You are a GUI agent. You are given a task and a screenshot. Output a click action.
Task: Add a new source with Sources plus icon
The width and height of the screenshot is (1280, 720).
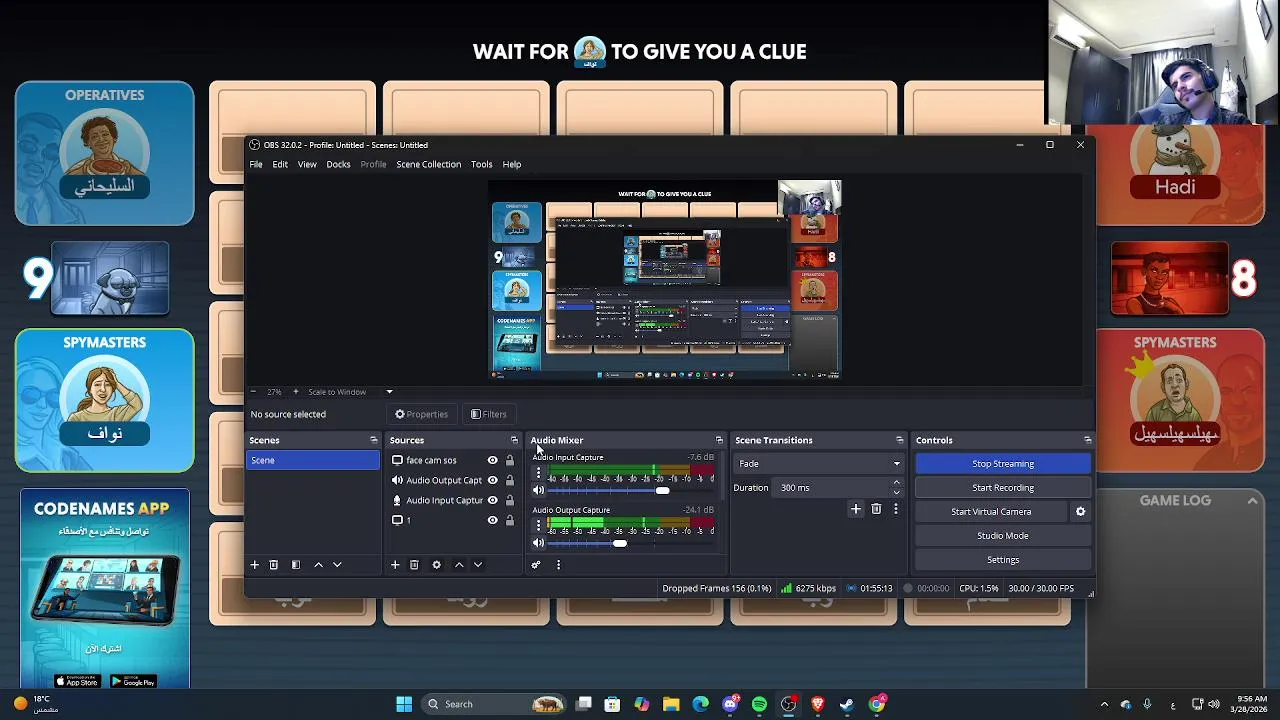click(395, 565)
